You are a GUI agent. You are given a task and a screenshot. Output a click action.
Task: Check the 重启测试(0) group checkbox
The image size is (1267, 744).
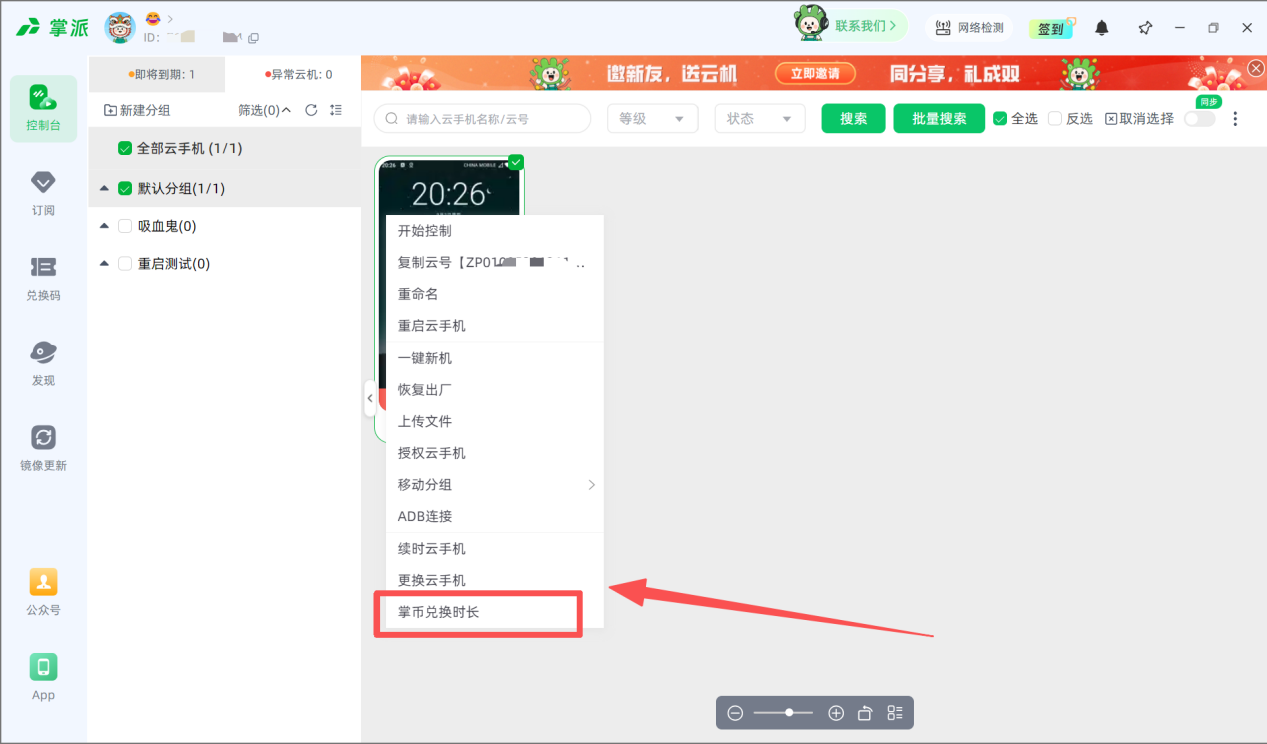tap(125, 264)
